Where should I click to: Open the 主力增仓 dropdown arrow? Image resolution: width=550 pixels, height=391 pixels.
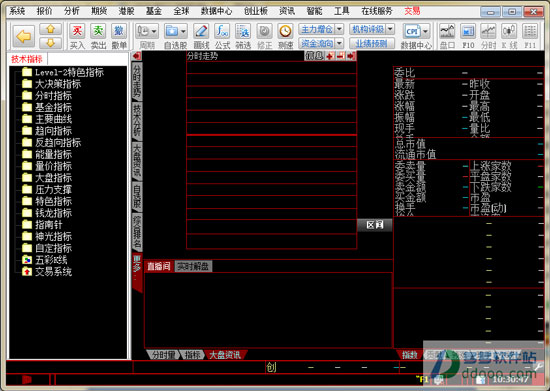pos(339,29)
